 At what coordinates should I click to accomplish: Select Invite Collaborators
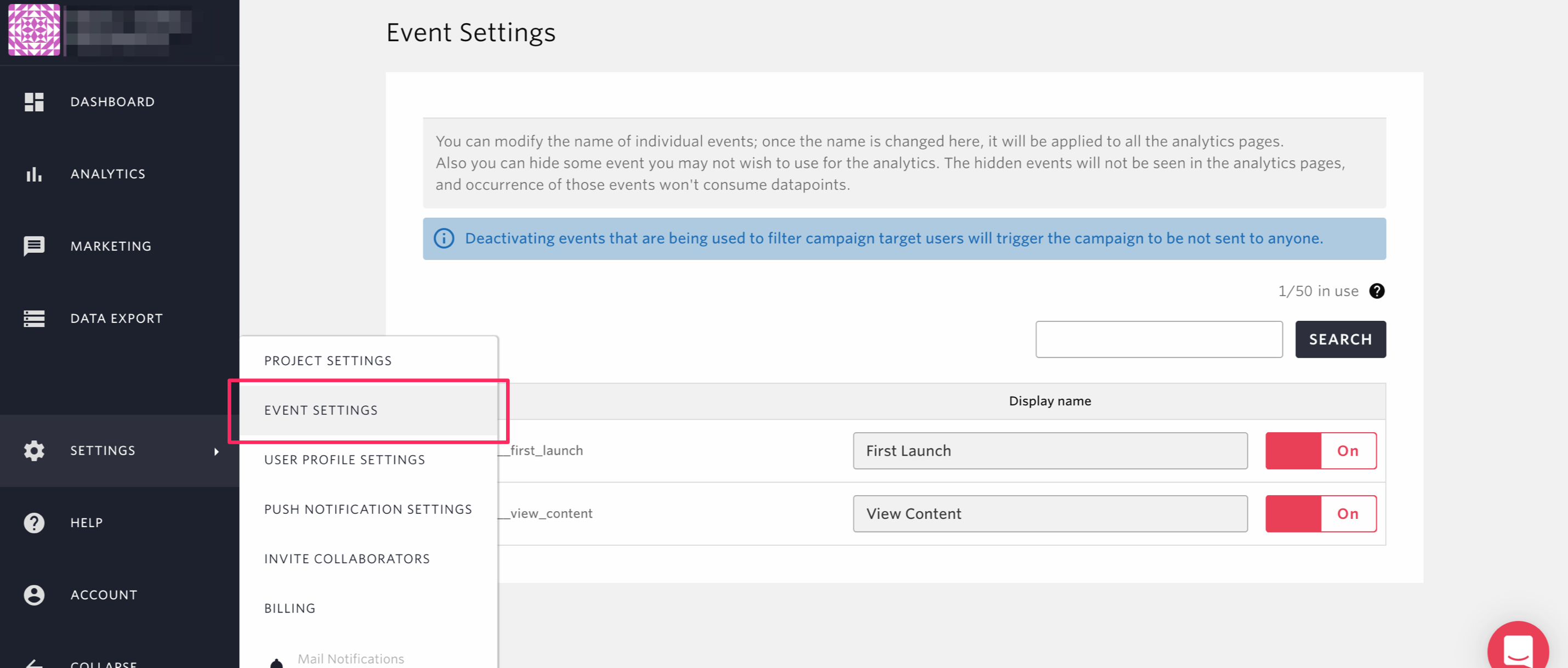click(347, 559)
